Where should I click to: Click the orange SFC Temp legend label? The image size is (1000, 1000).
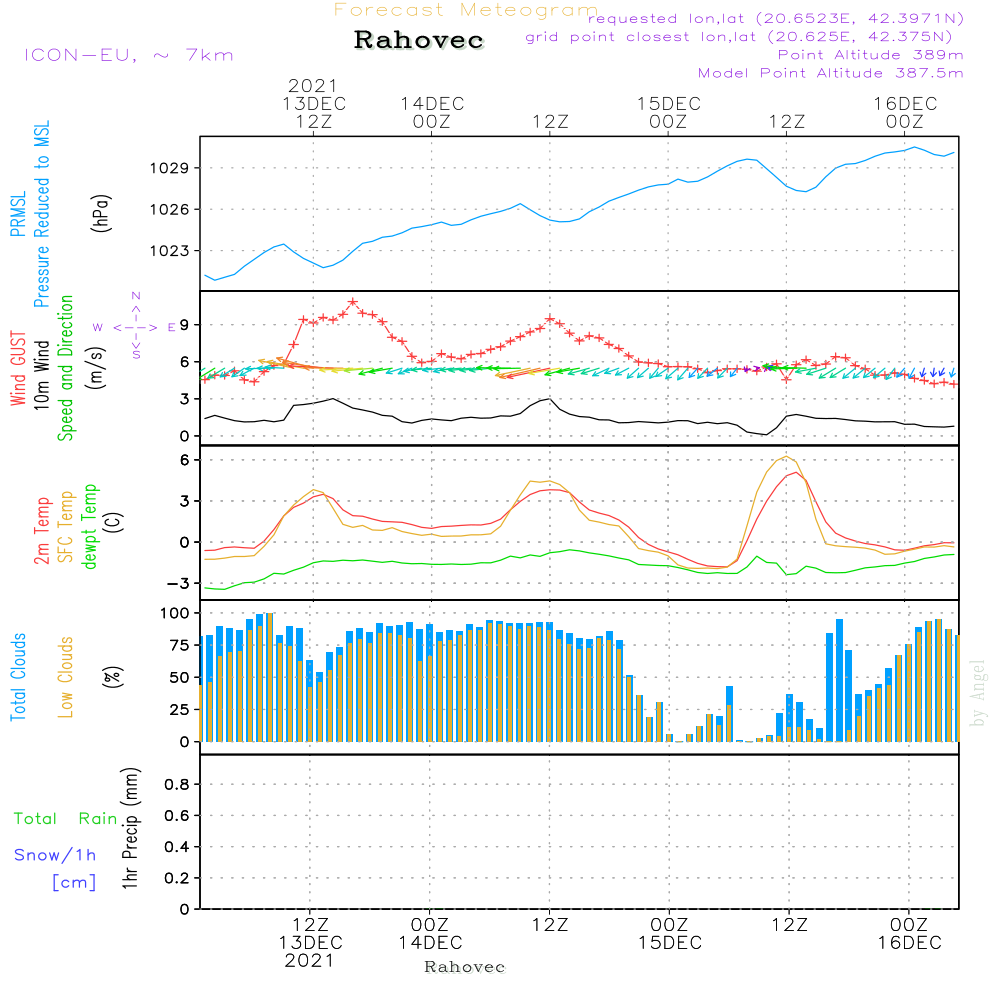coord(66,526)
